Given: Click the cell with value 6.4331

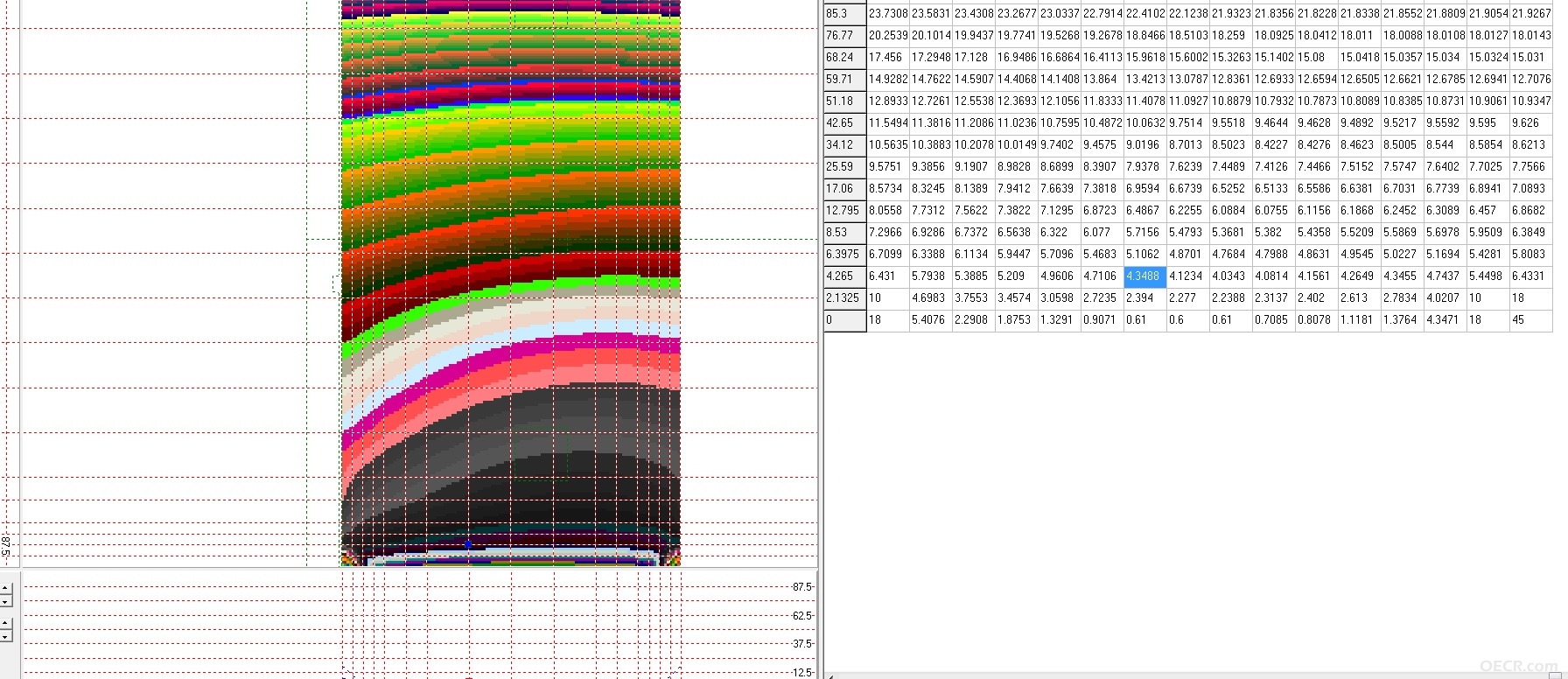Looking at the screenshot, I should [x=1531, y=276].
